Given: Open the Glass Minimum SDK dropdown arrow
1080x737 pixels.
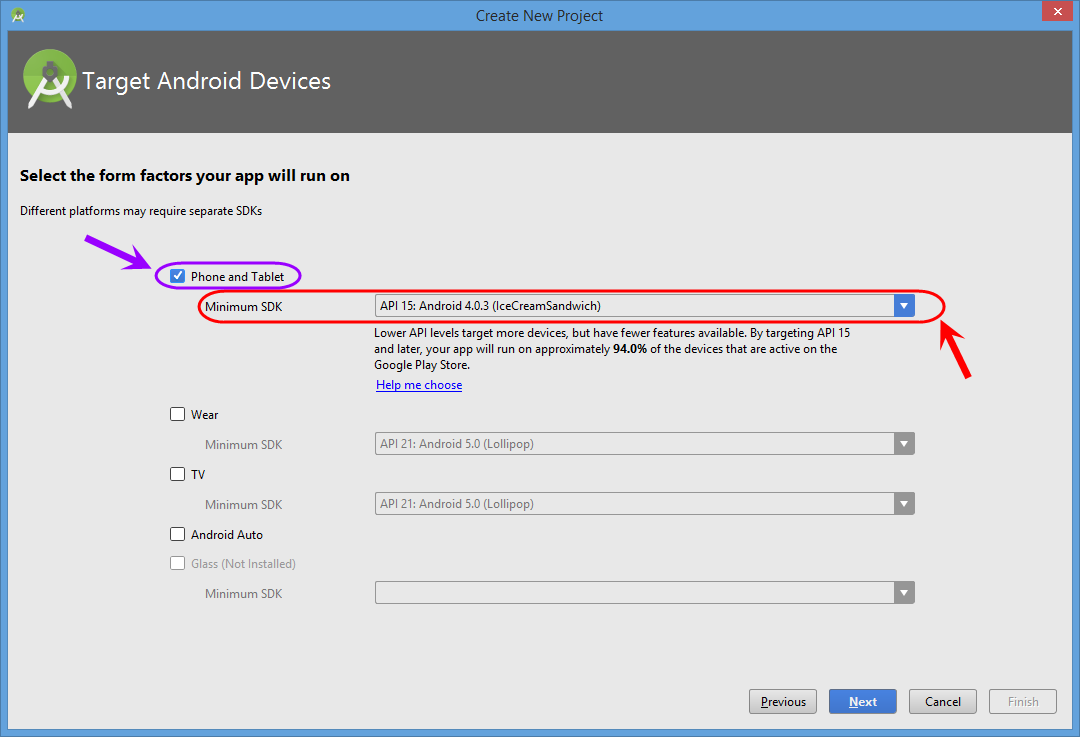Looking at the screenshot, I should pyautogui.click(x=904, y=592).
